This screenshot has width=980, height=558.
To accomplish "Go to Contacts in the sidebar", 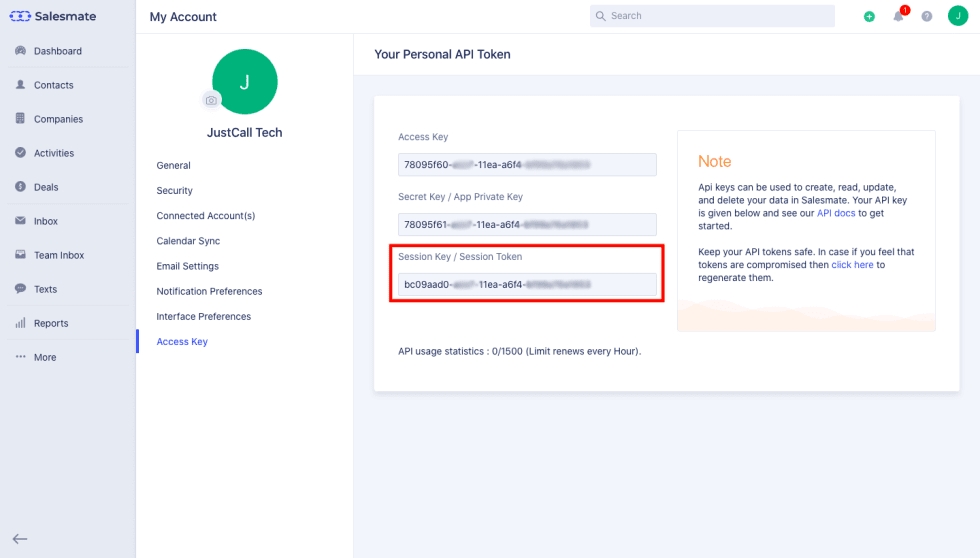I will point(54,85).
